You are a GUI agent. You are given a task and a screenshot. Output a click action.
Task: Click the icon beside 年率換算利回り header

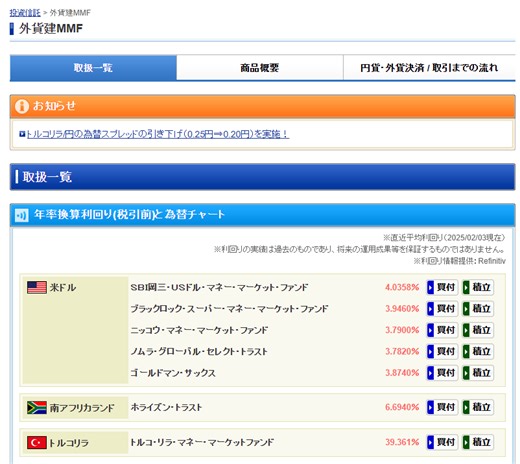tap(22, 215)
